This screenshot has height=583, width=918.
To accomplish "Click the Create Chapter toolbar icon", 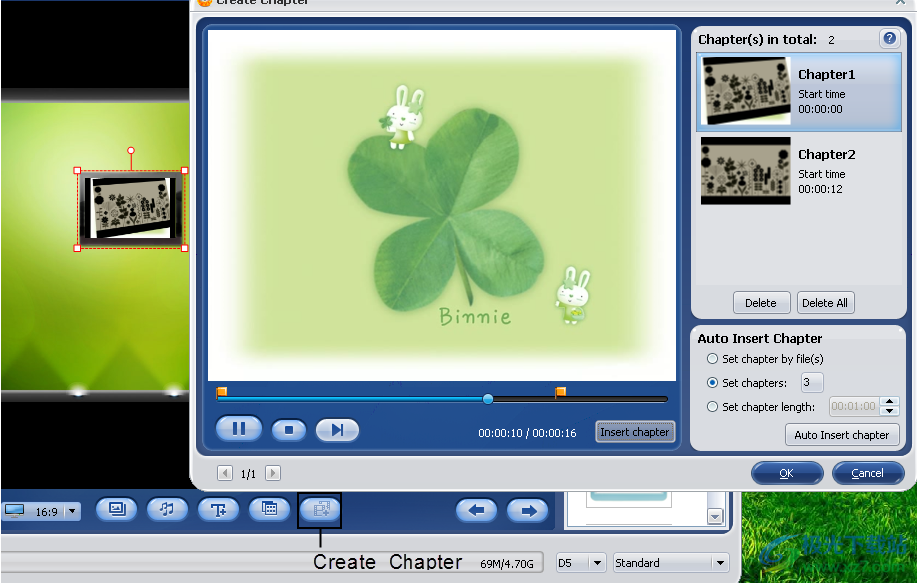I will (x=320, y=509).
